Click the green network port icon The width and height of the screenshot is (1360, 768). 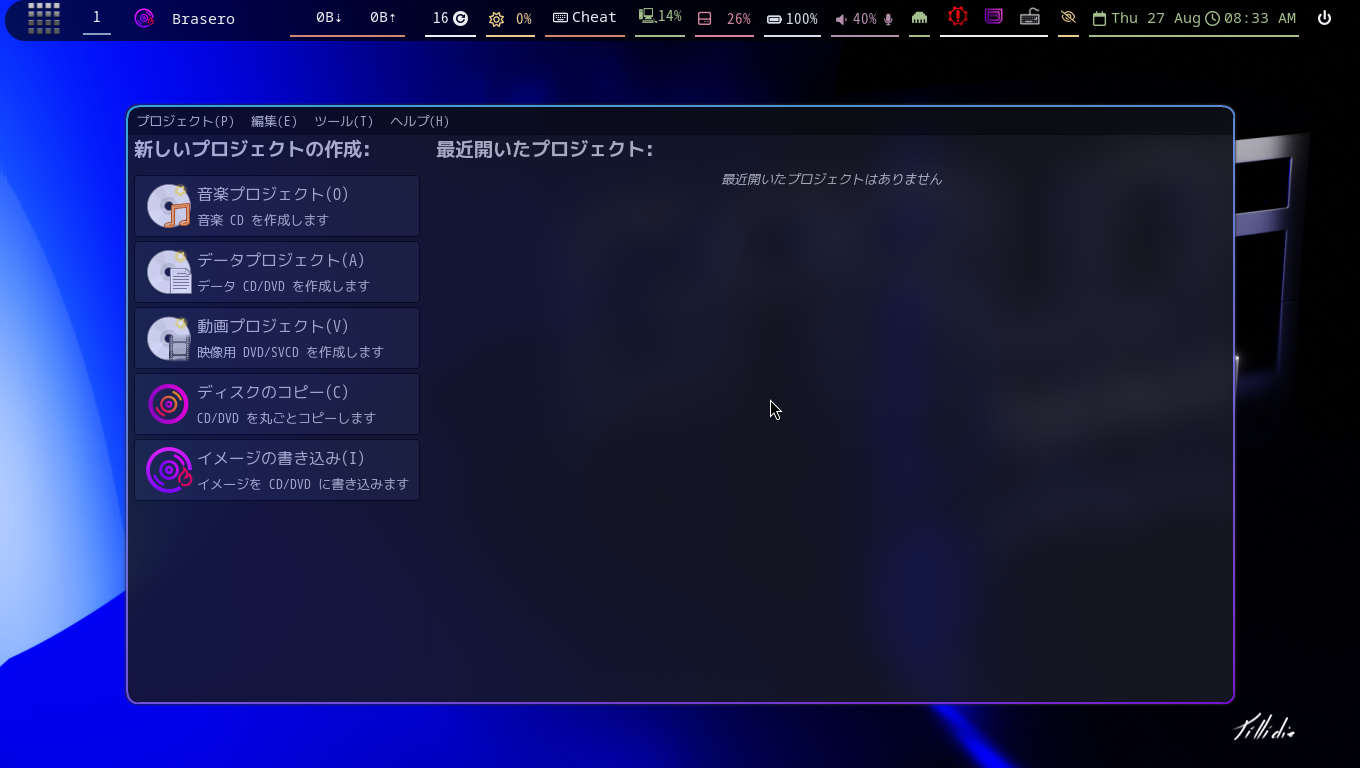pyautogui.click(x=919, y=18)
